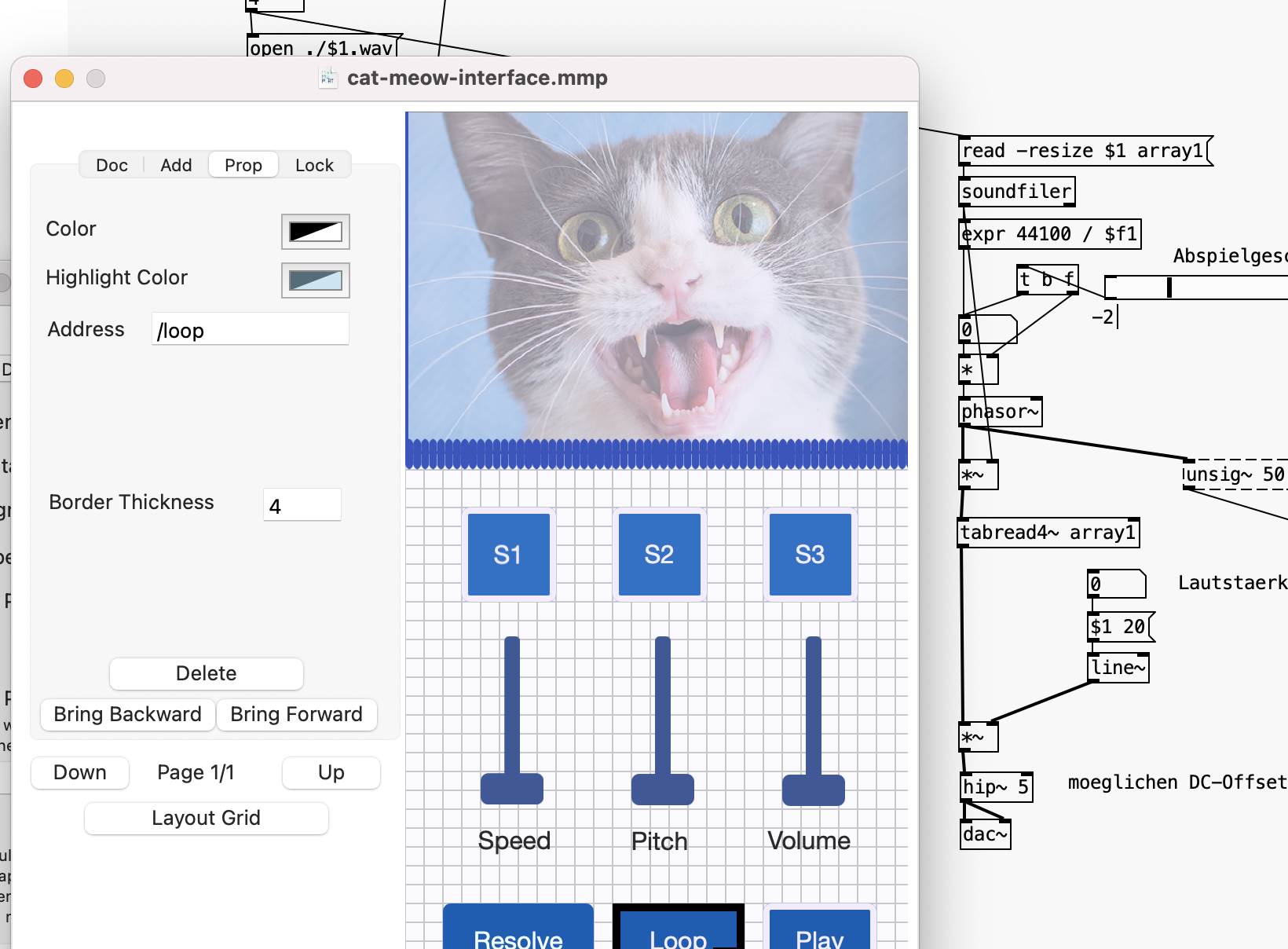The height and width of the screenshot is (949, 1288).
Task: Open the Add tab
Action: click(176, 165)
